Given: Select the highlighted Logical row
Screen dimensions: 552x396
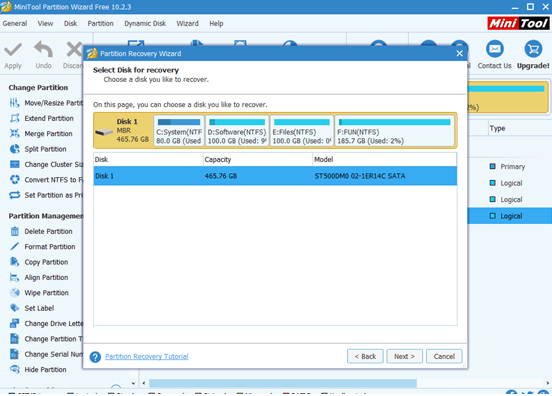Looking at the screenshot, I should click(510, 216).
